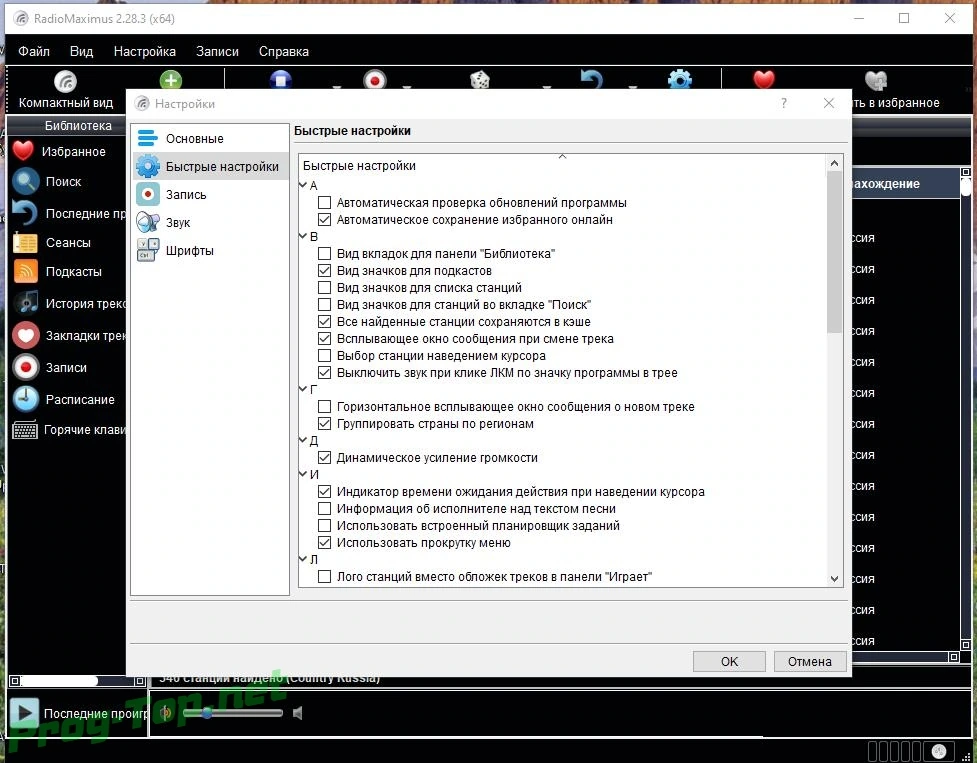977x763 pixels.
Task: Select Основные settings category icon
Action: pos(148,138)
